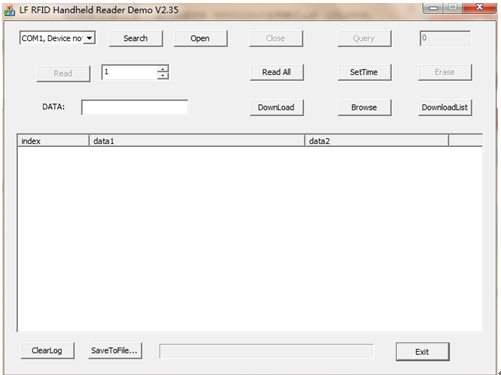The image size is (501, 375).
Task: Minimize the reader demo window
Action: pyautogui.click(x=433, y=8)
